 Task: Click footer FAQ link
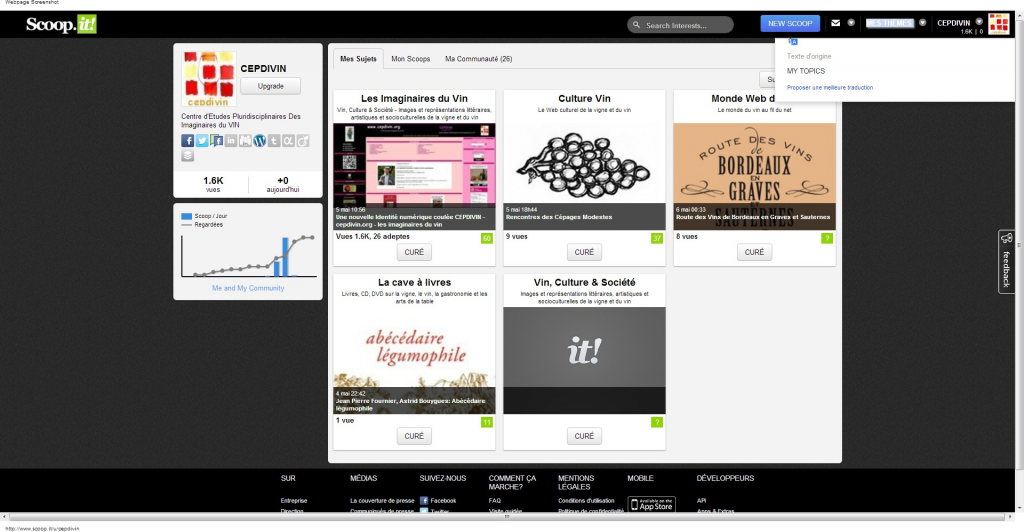495,501
